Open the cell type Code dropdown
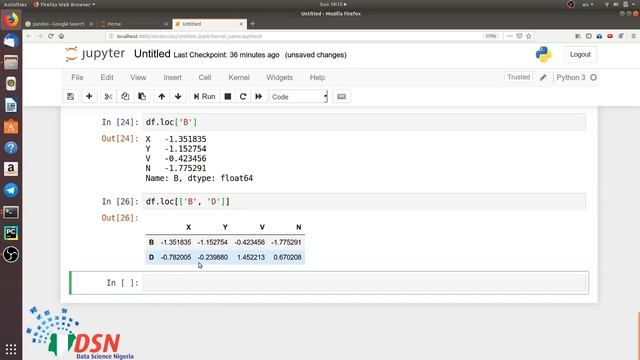Image resolution: width=640 pixels, height=360 pixels. click(298, 97)
